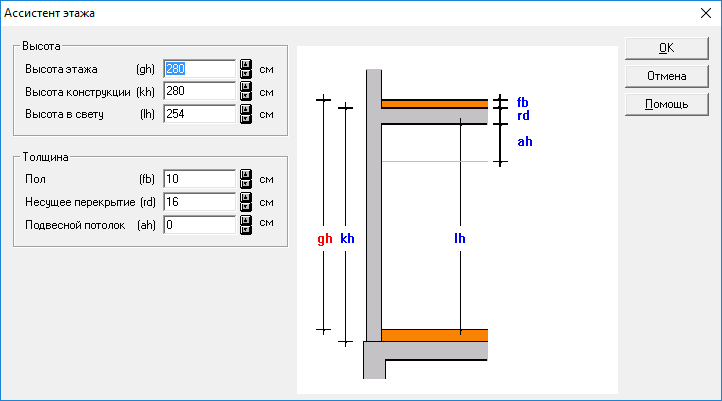This screenshot has width=722, height=401.
Task: Click the Высота конструкции (kh) input field
Action: click(198, 92)
